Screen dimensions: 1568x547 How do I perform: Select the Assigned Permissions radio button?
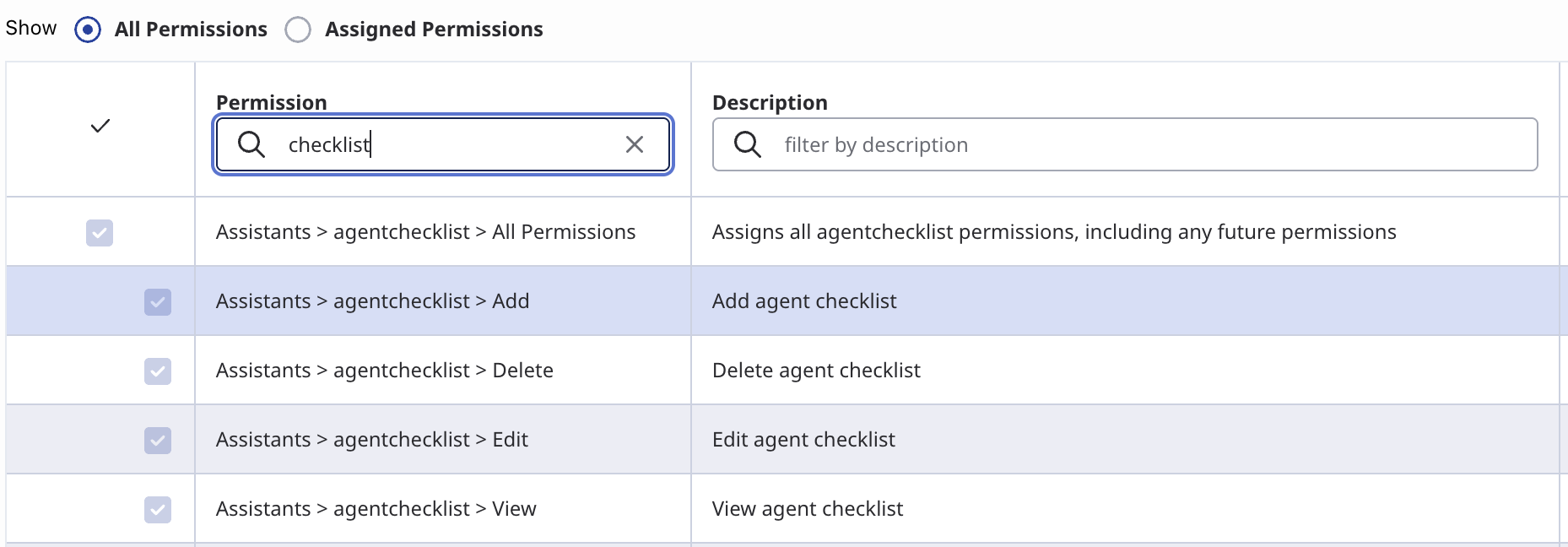(x=298, y=30)
